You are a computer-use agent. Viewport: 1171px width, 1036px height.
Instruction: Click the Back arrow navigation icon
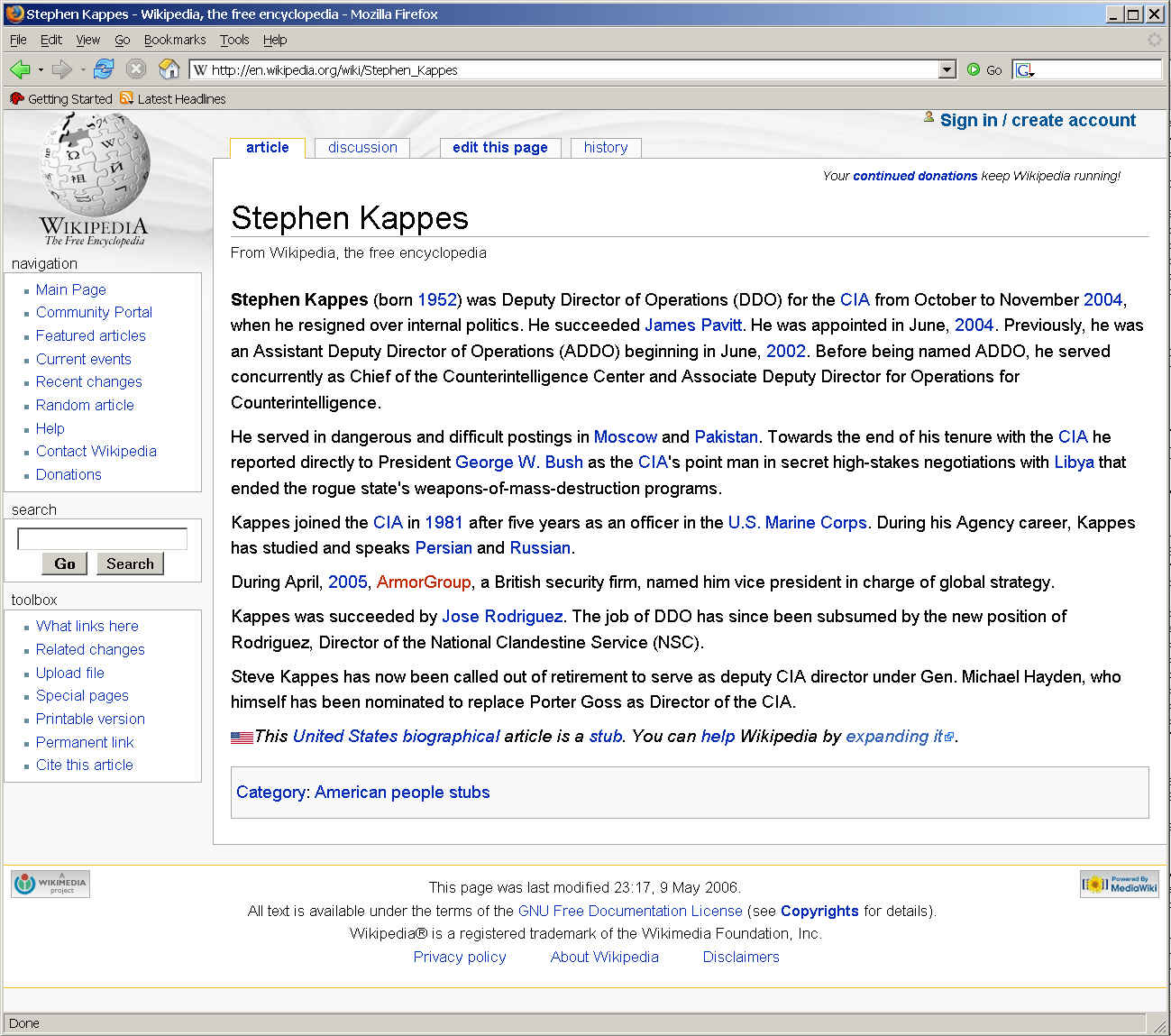[20, 69]
